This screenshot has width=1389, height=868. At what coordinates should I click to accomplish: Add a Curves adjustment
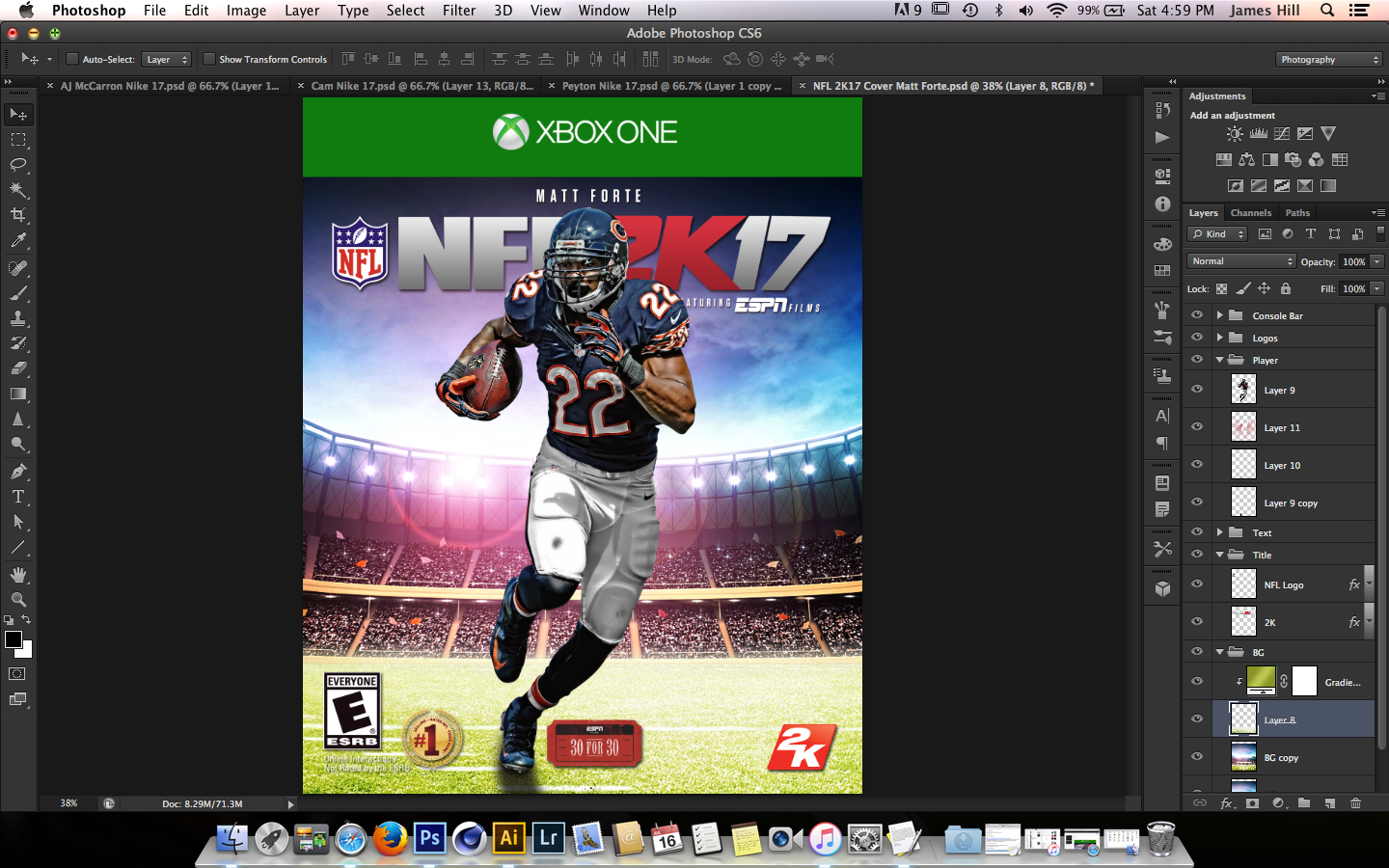(x=1282, y=134)
